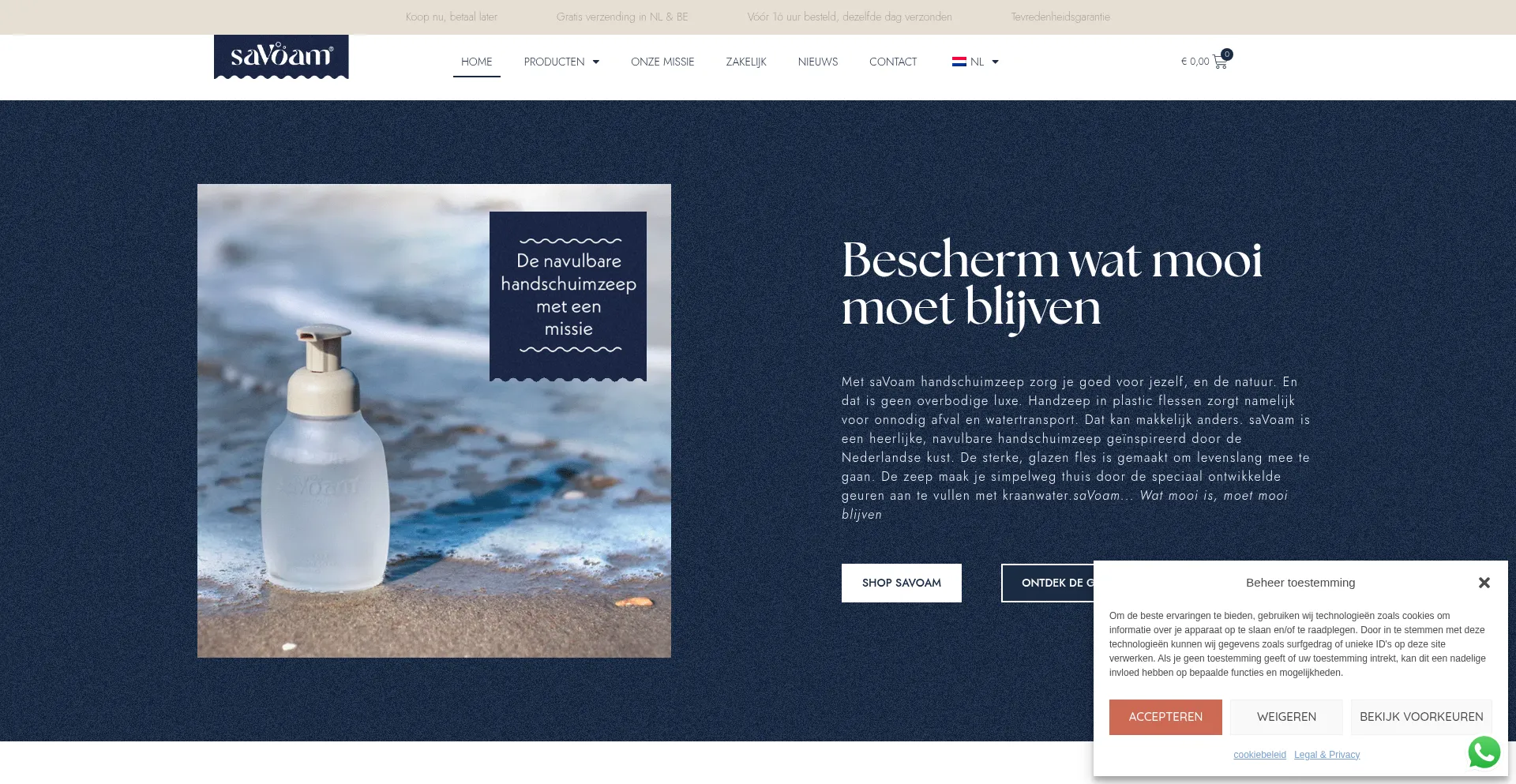The image size is (1516, 784).
Task: Open the cookiebeleid link
Action: [x=1259, y=755]
